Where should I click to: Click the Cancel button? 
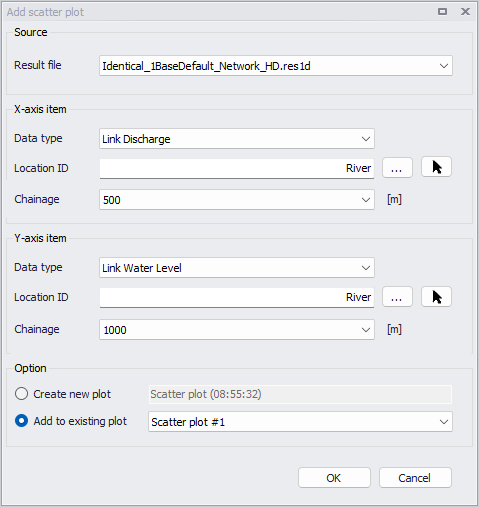(415, 478)
